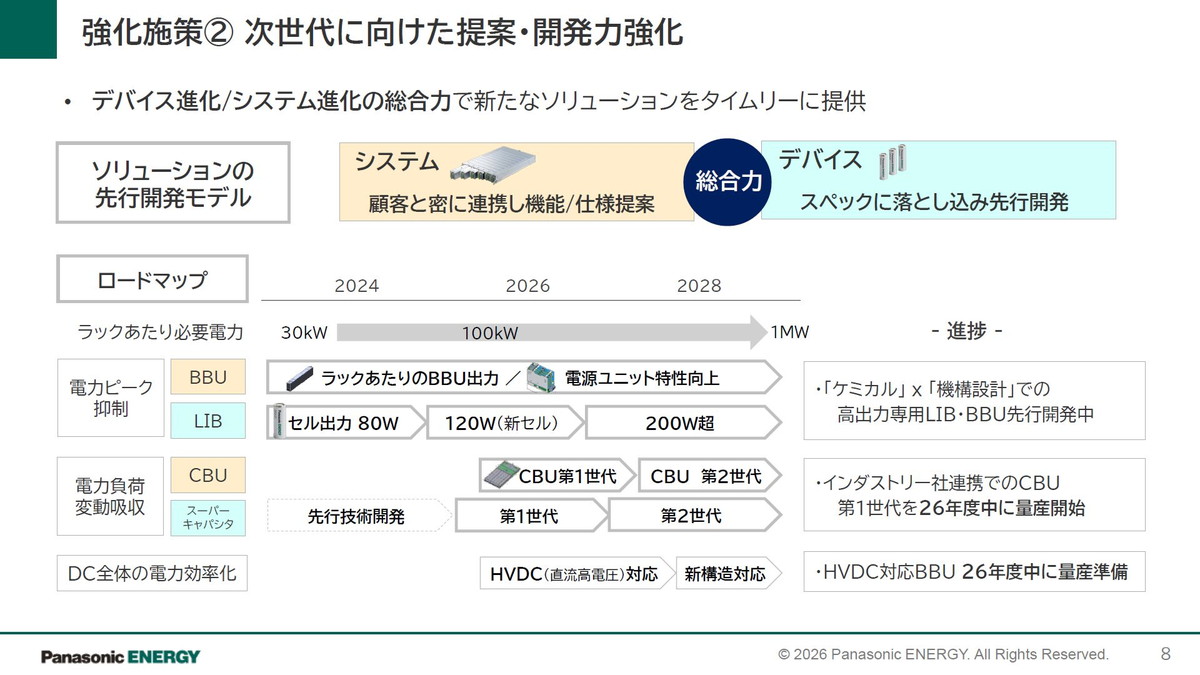This screenshot has width=1200, height=675.
Task: Click the BBU orange category tag
Action: point(209,378)
